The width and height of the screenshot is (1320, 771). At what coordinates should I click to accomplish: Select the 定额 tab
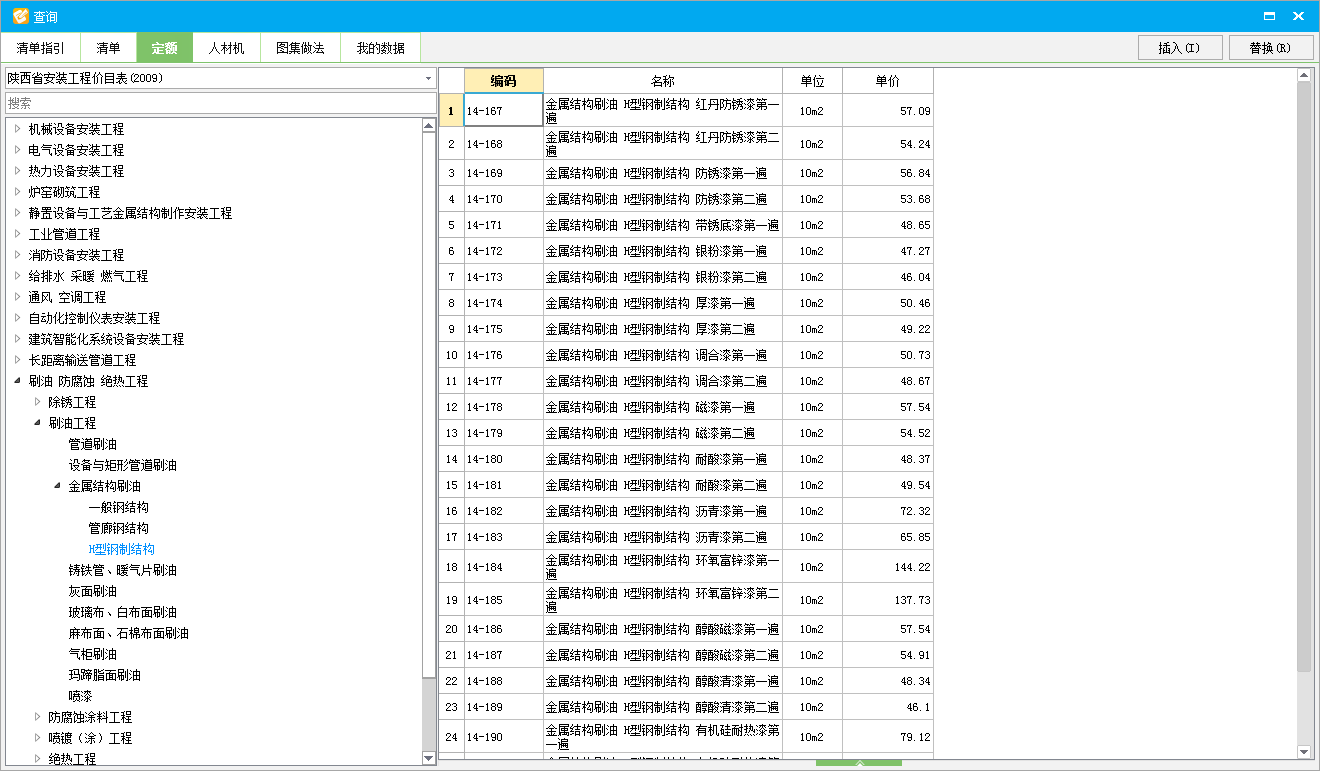pyautogui.click(x=165, y=48)
